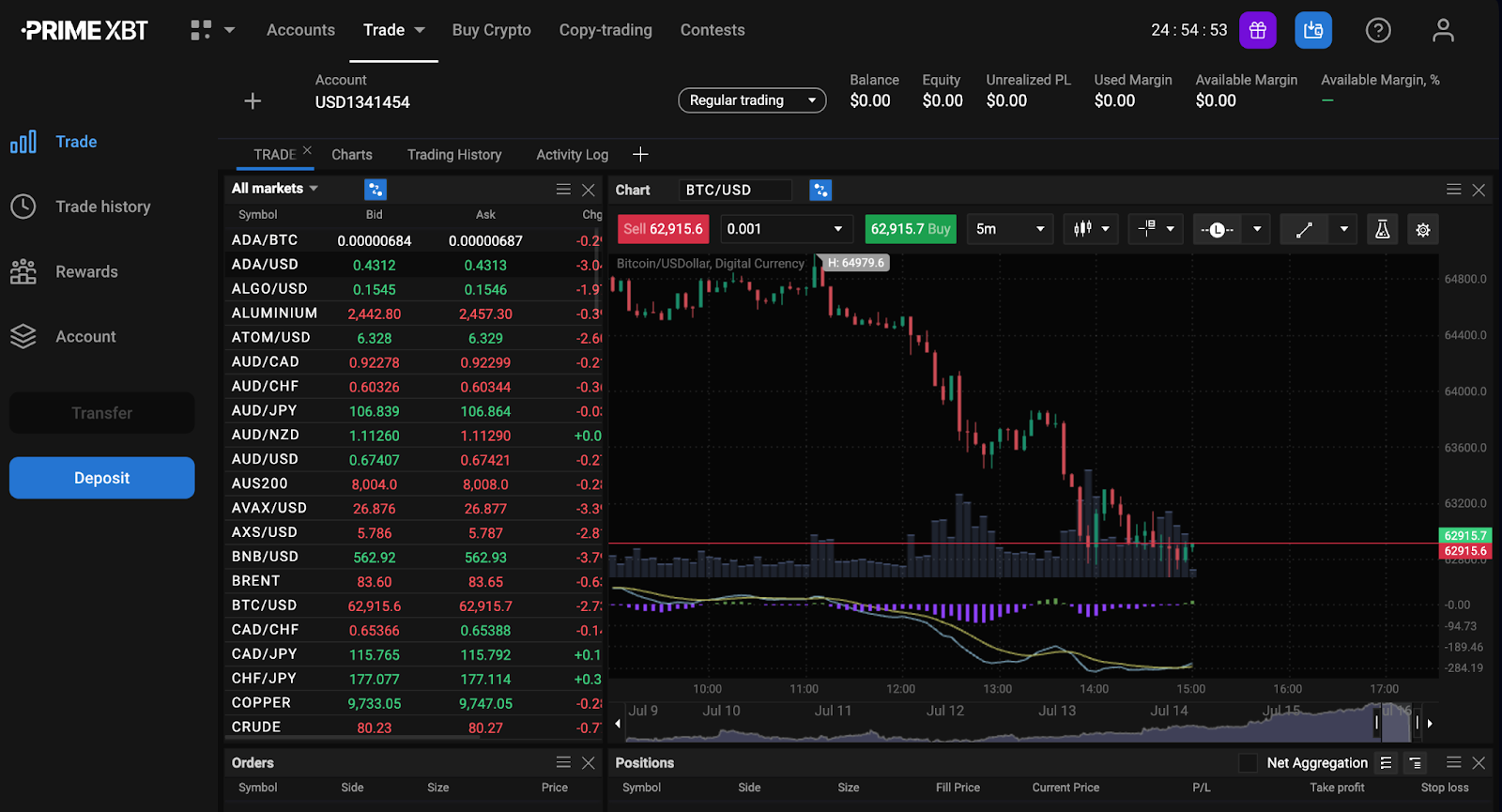Toggle positions nested list view icon

(x=1415, y=763)
